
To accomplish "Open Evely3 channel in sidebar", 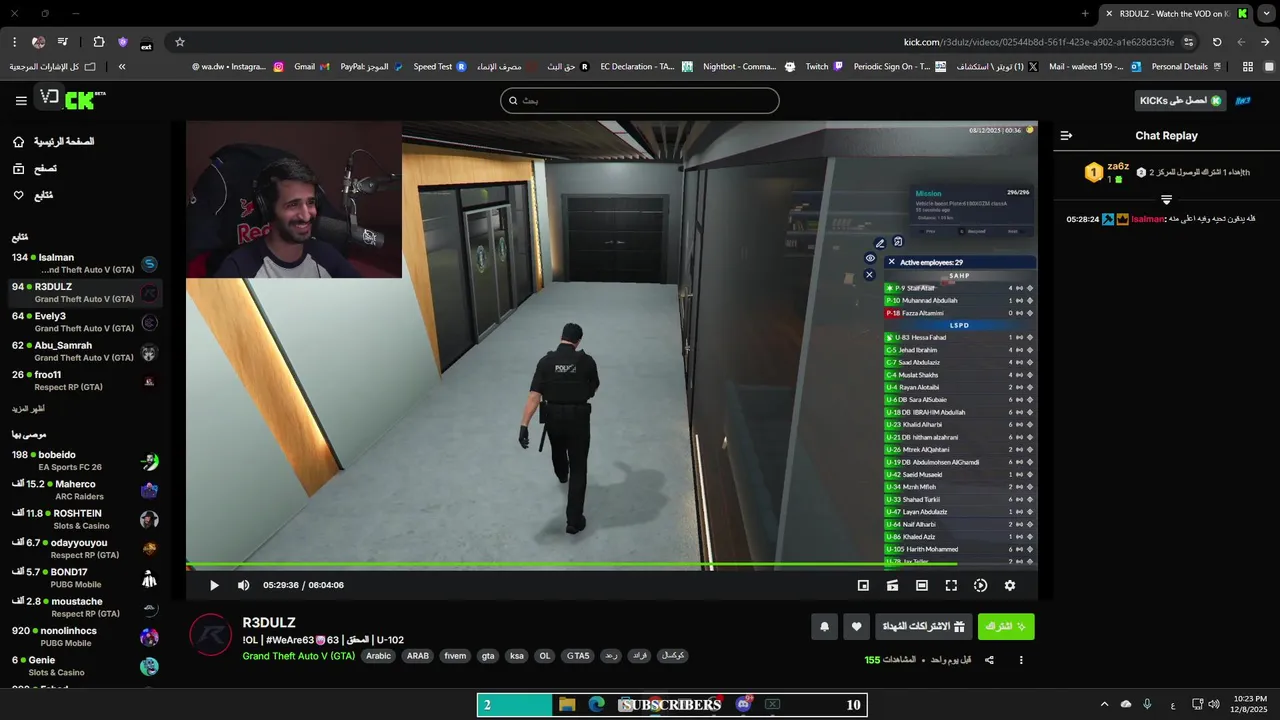I will coord(85,322).
